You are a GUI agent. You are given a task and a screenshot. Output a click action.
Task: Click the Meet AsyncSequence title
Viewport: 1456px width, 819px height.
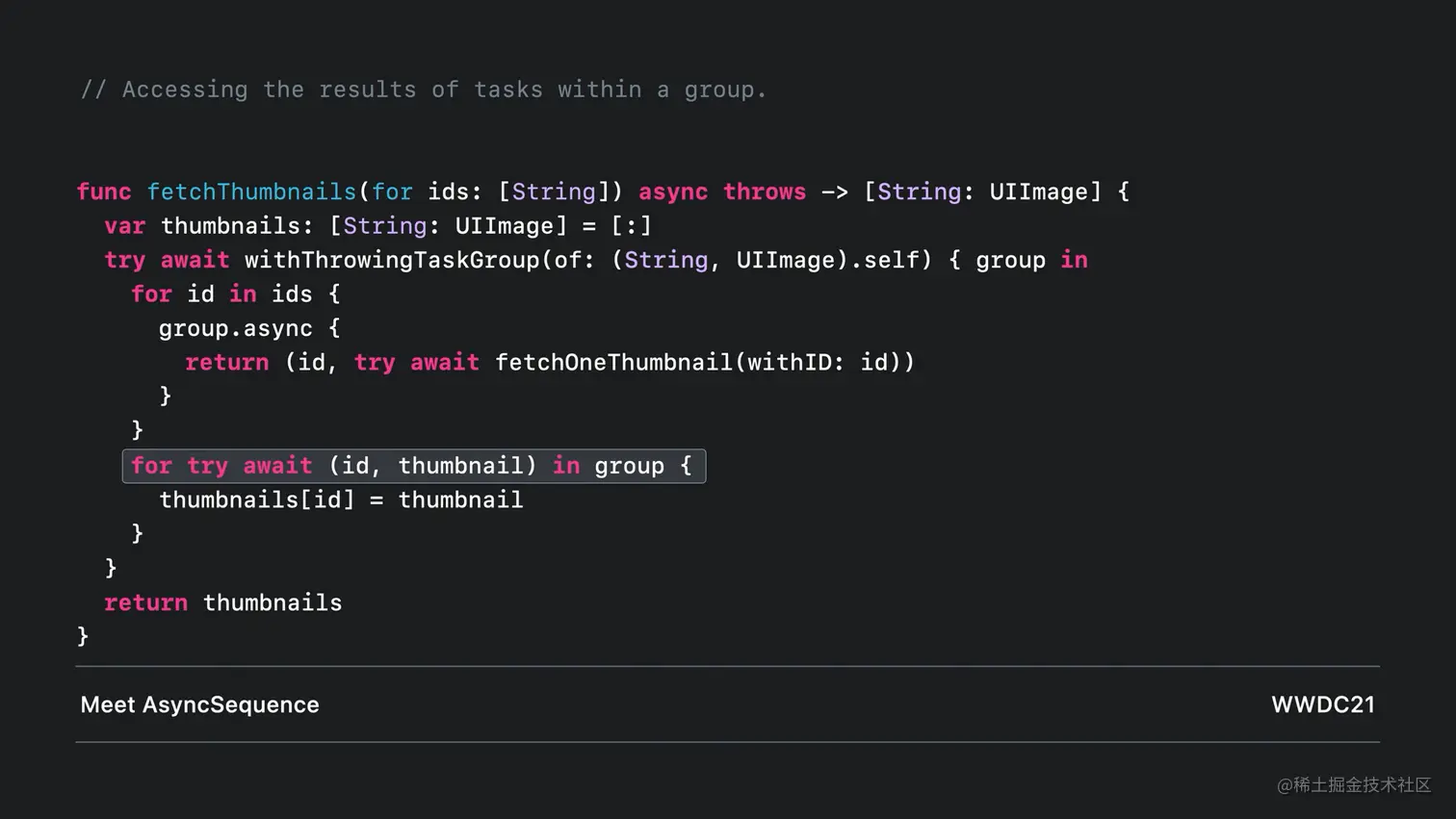199,704
